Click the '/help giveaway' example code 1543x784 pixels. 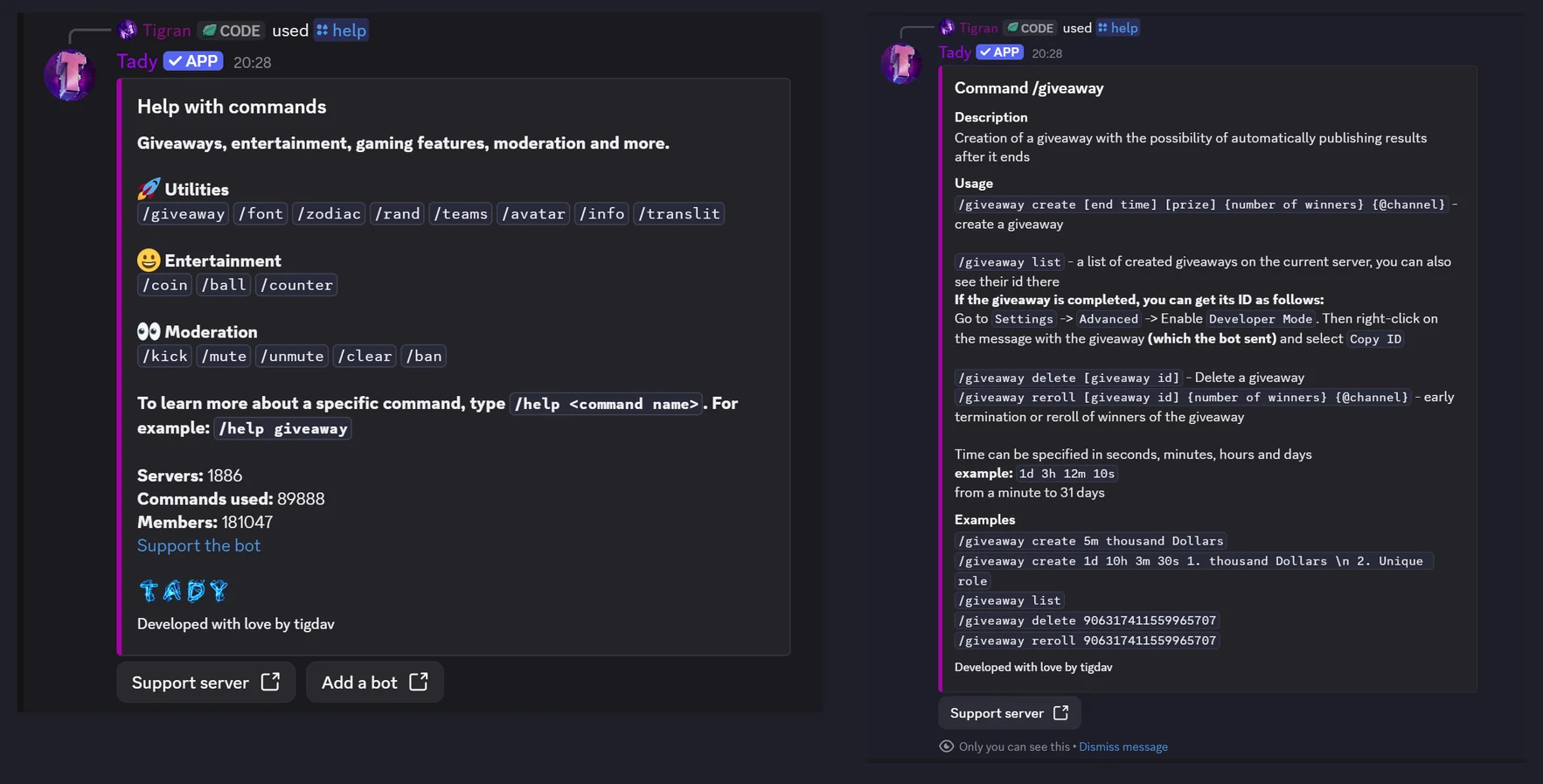coord(283,428)
